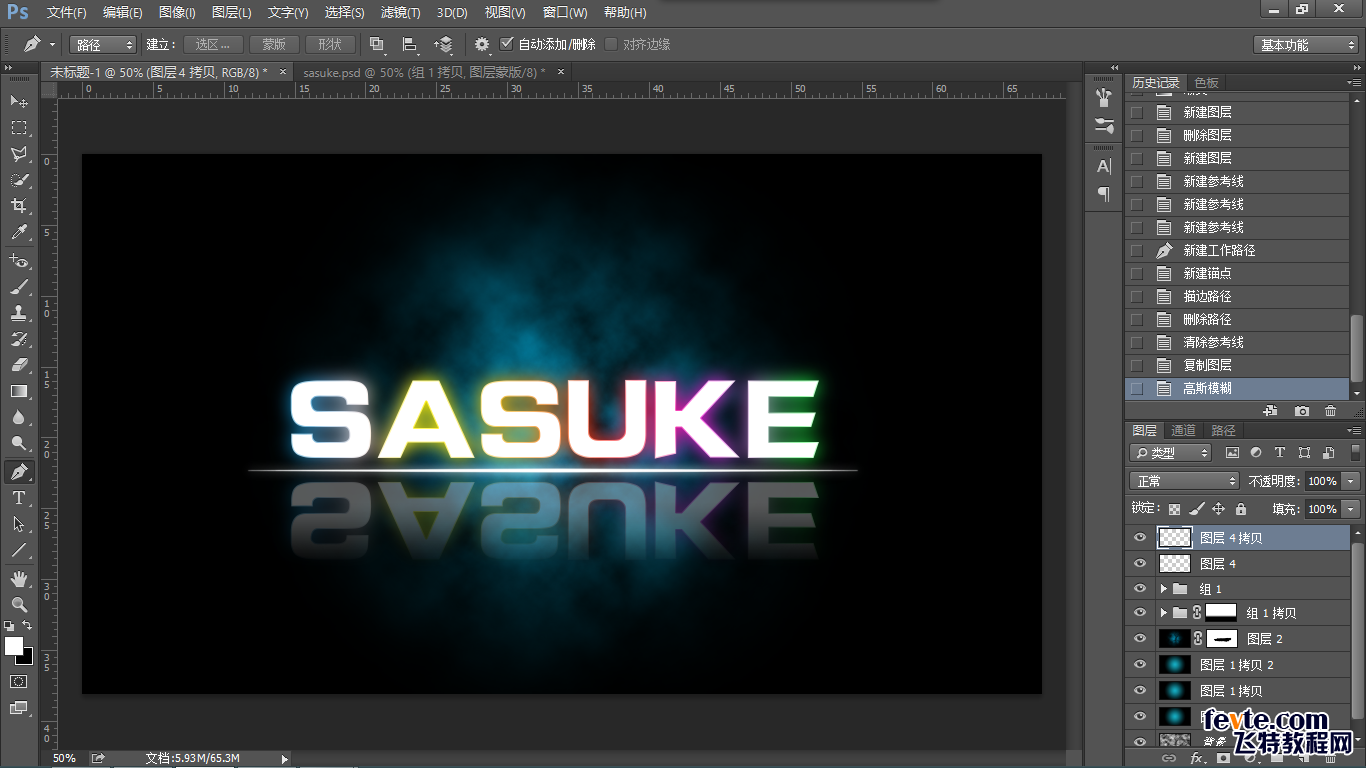Viewport: 1366px width, 768px height.
Task: Open the 文件(F) menu
Action: click(x=67, y=13)
